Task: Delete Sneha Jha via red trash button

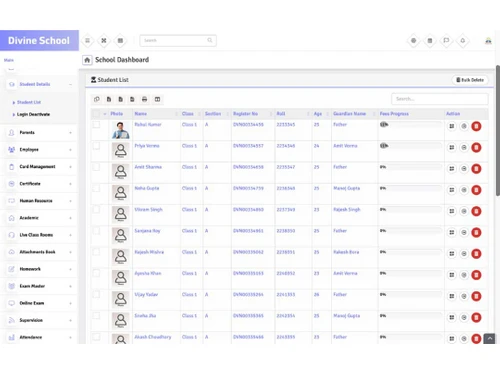Action: [476, 317]
